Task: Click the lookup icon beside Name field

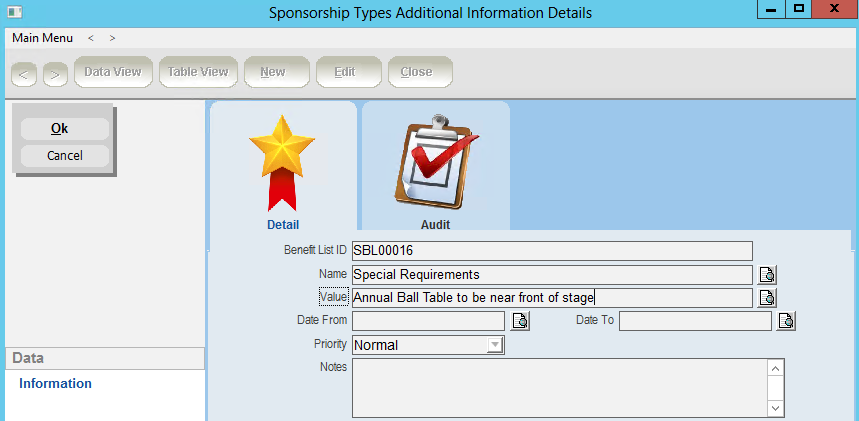Action: click(767, 275)
